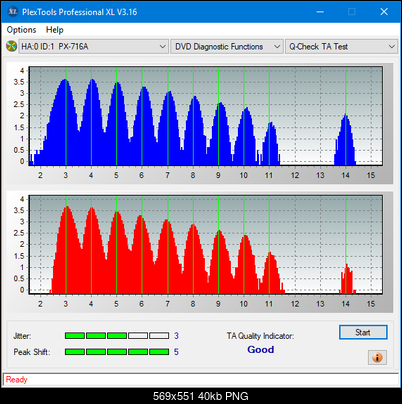Click the blue histogram peak at 3
The image size is (402, 404).
[65, 123]
